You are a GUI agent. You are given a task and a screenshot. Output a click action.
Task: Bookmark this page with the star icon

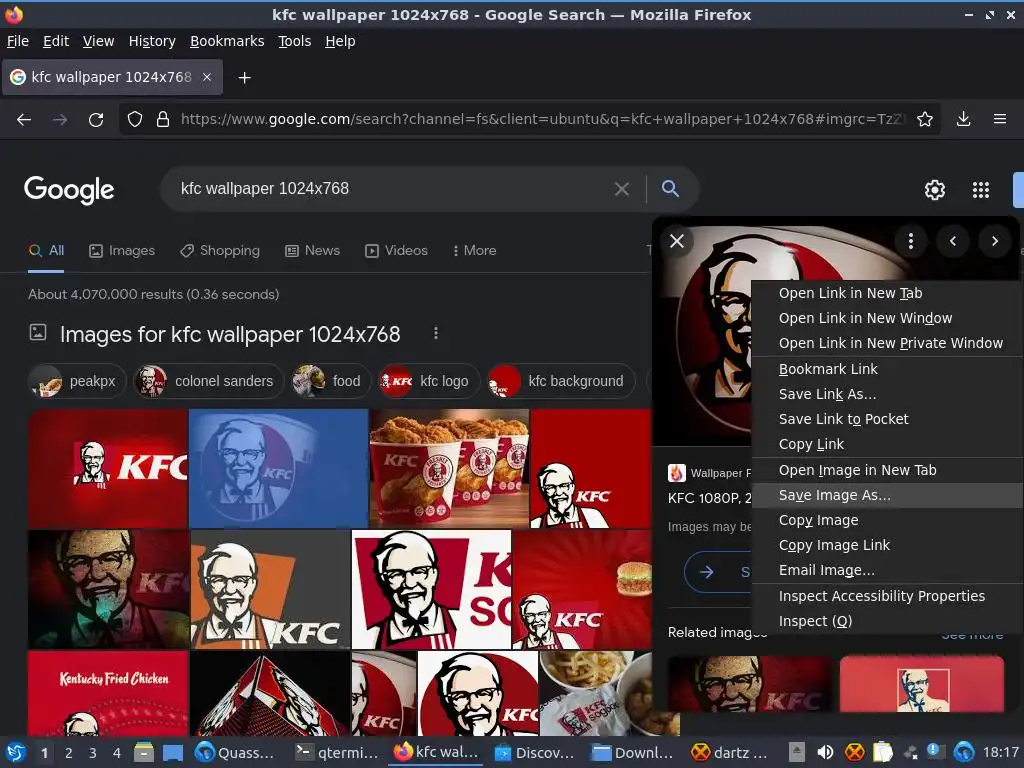click(x=925, y=119)
